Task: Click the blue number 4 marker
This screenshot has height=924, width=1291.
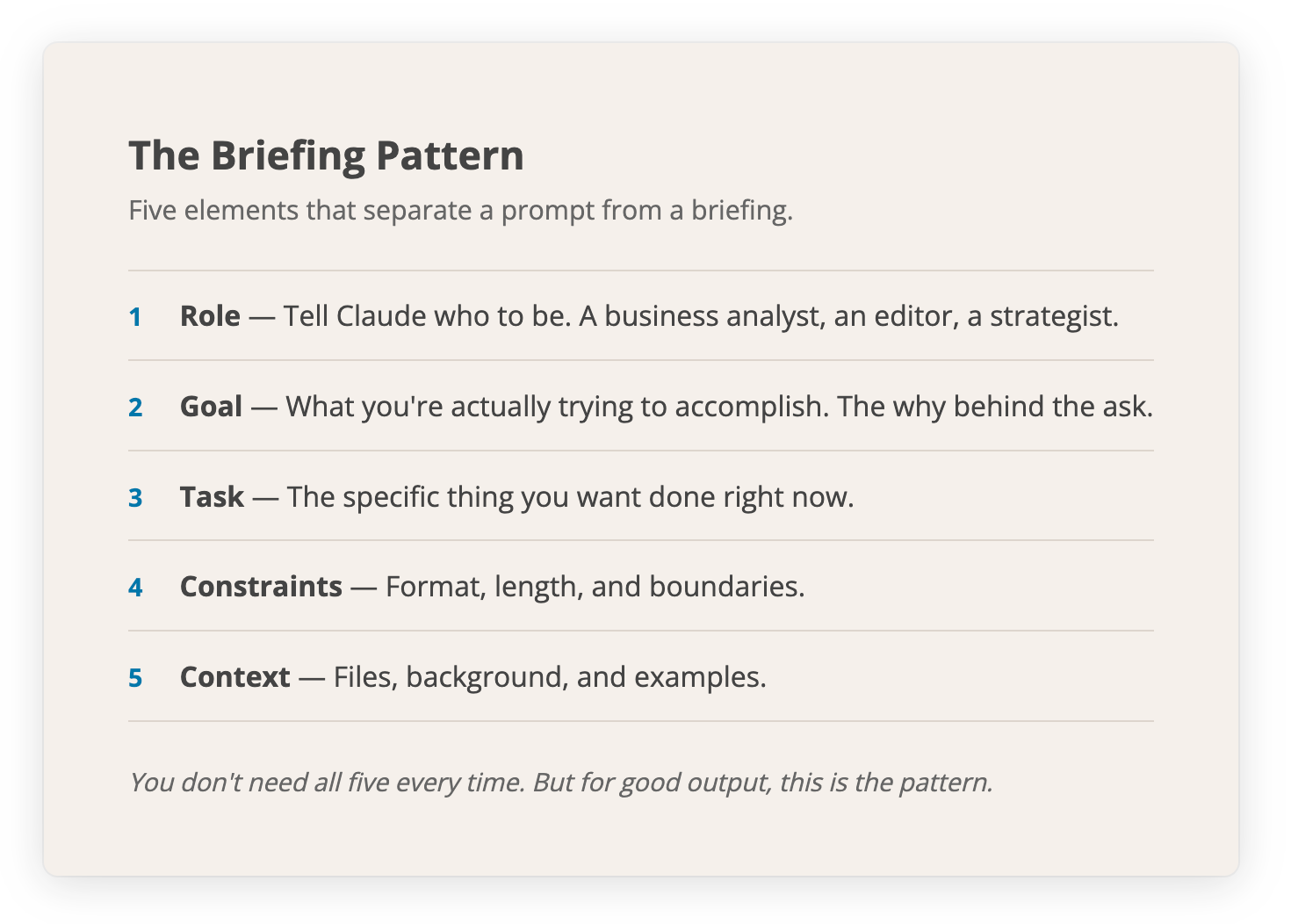Action: pyautogui.click(x=135, y=588)
